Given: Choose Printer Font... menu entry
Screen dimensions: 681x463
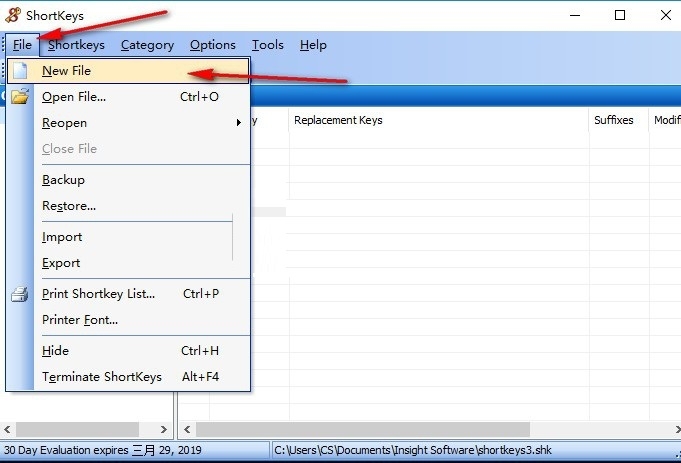Looking at the screenshot, I should tap(128, 320).
